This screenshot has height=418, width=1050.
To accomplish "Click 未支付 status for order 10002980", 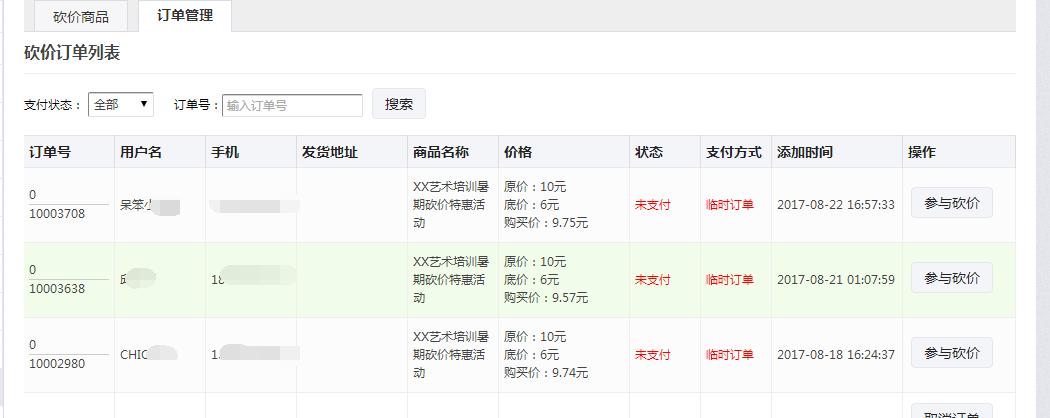I will click(652, 355).
